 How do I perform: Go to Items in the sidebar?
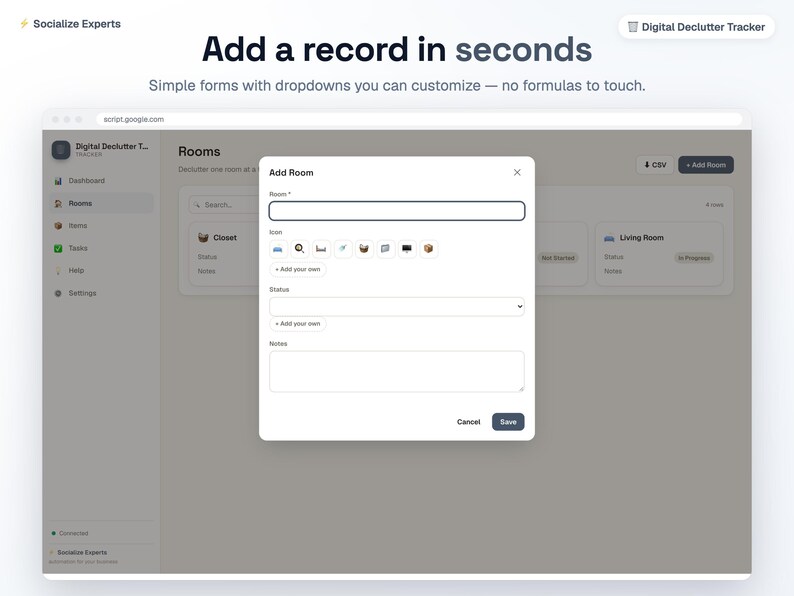[101, 226]
